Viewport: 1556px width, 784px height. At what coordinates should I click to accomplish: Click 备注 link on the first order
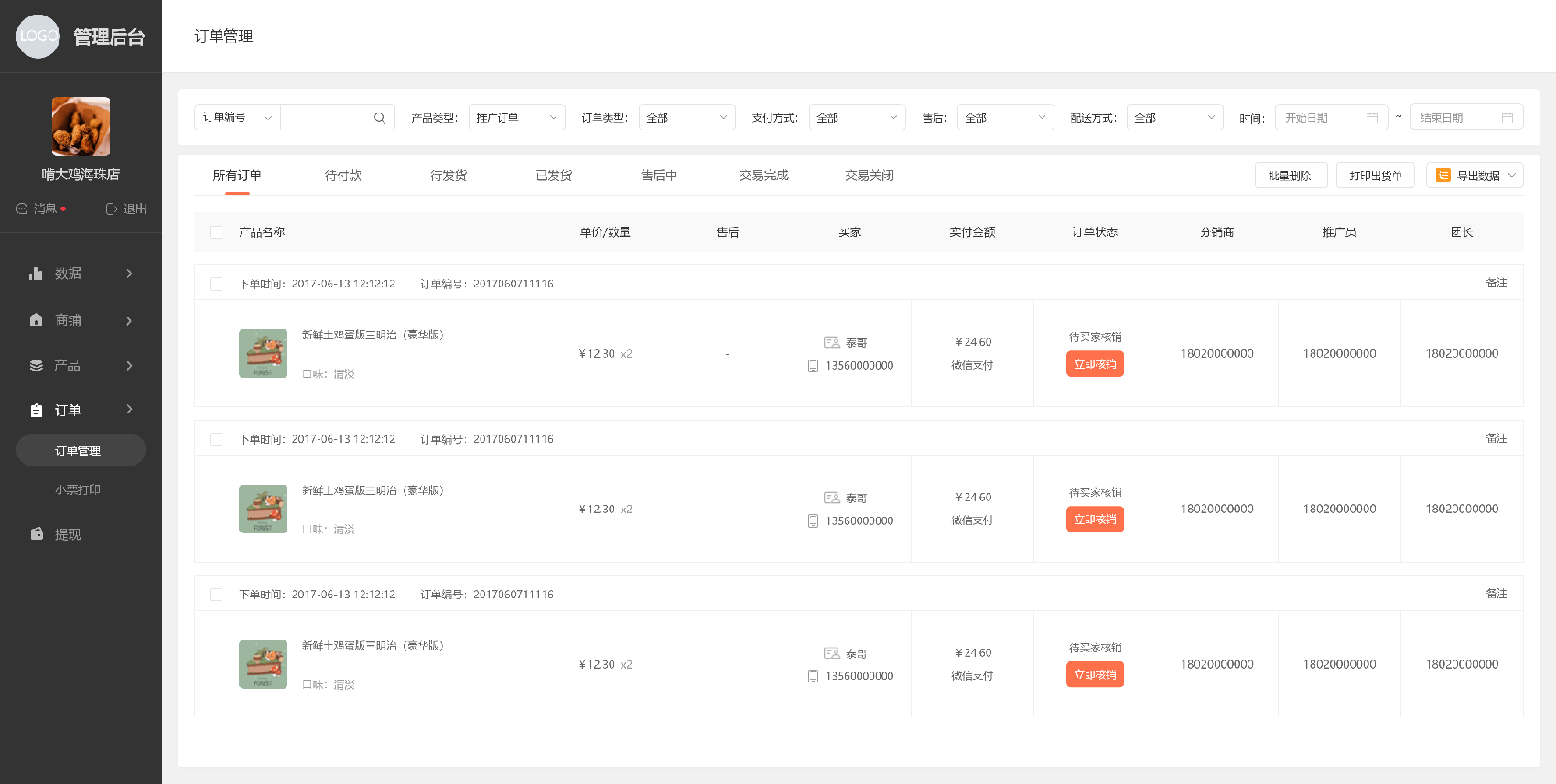tap(1497, 284)
